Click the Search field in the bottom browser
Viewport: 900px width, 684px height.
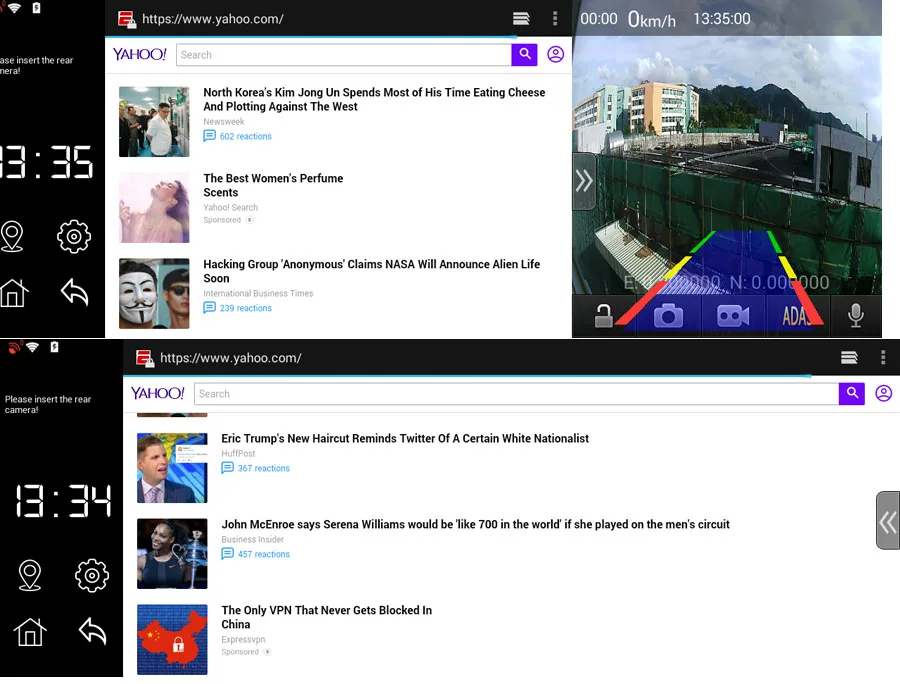pos(517,394)
